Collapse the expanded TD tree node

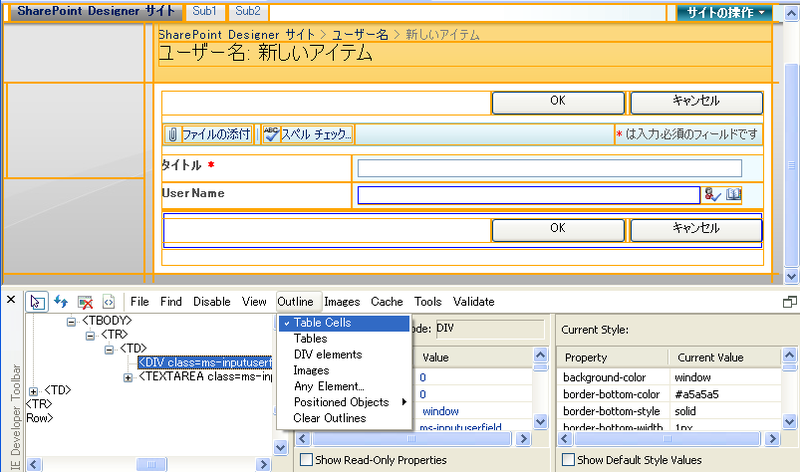coord(109,350)
